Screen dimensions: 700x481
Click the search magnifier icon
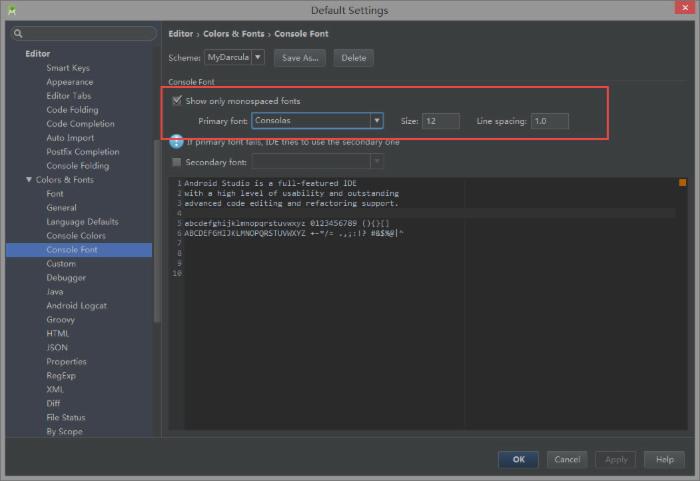pos(18,34)
